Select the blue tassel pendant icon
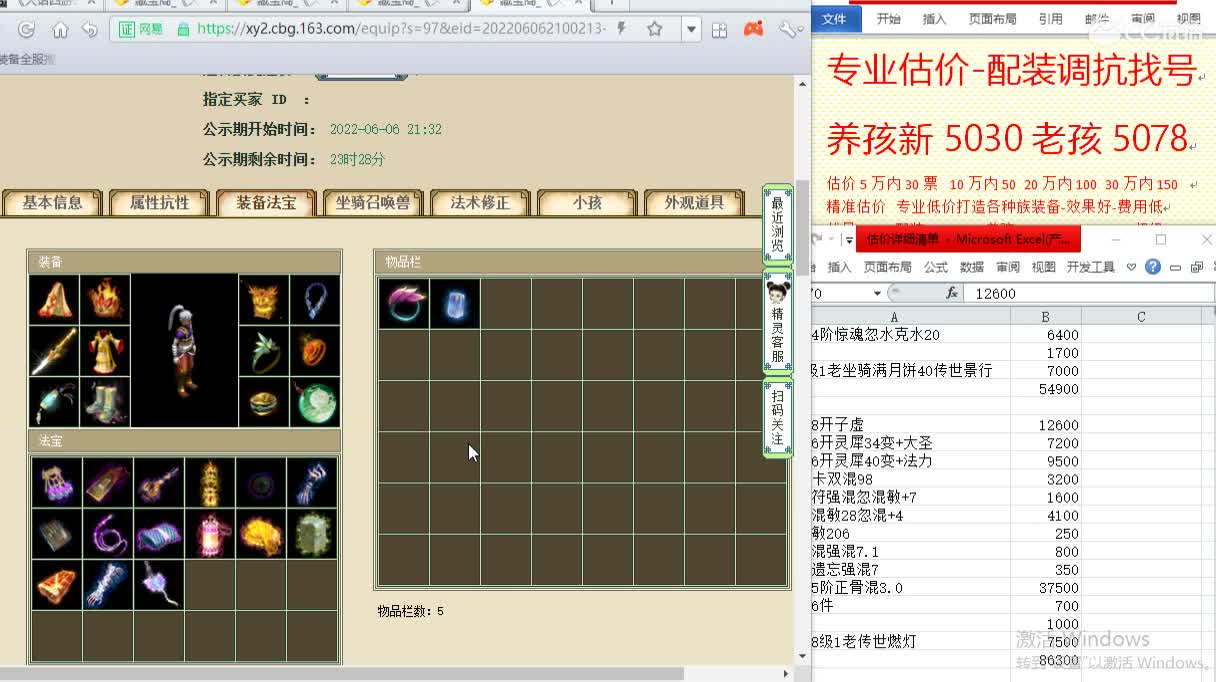 pos(54,402)
